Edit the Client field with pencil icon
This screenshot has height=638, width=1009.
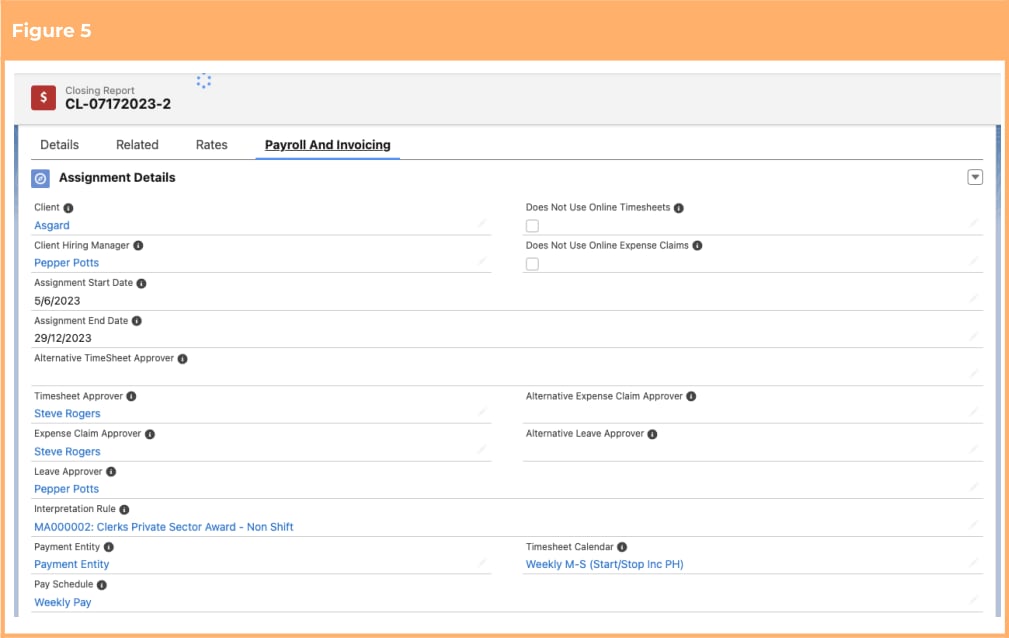pyautogui.click(x=482, y=223)
